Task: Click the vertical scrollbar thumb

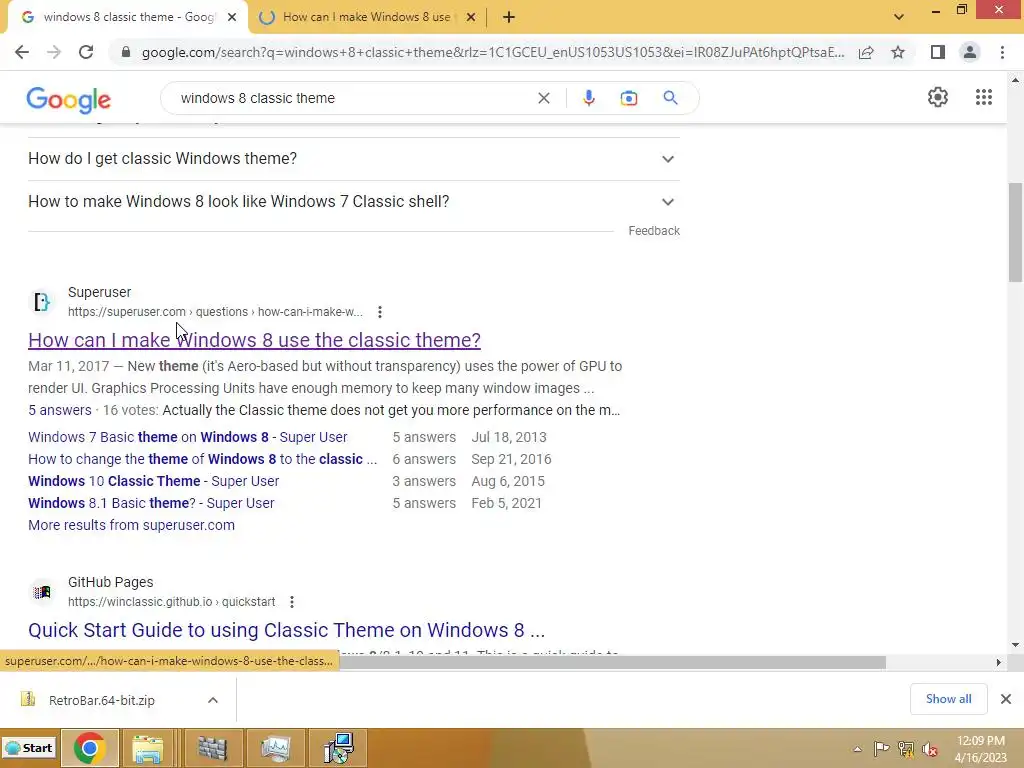Action: pyautogui.click(x=1015, y=232)
